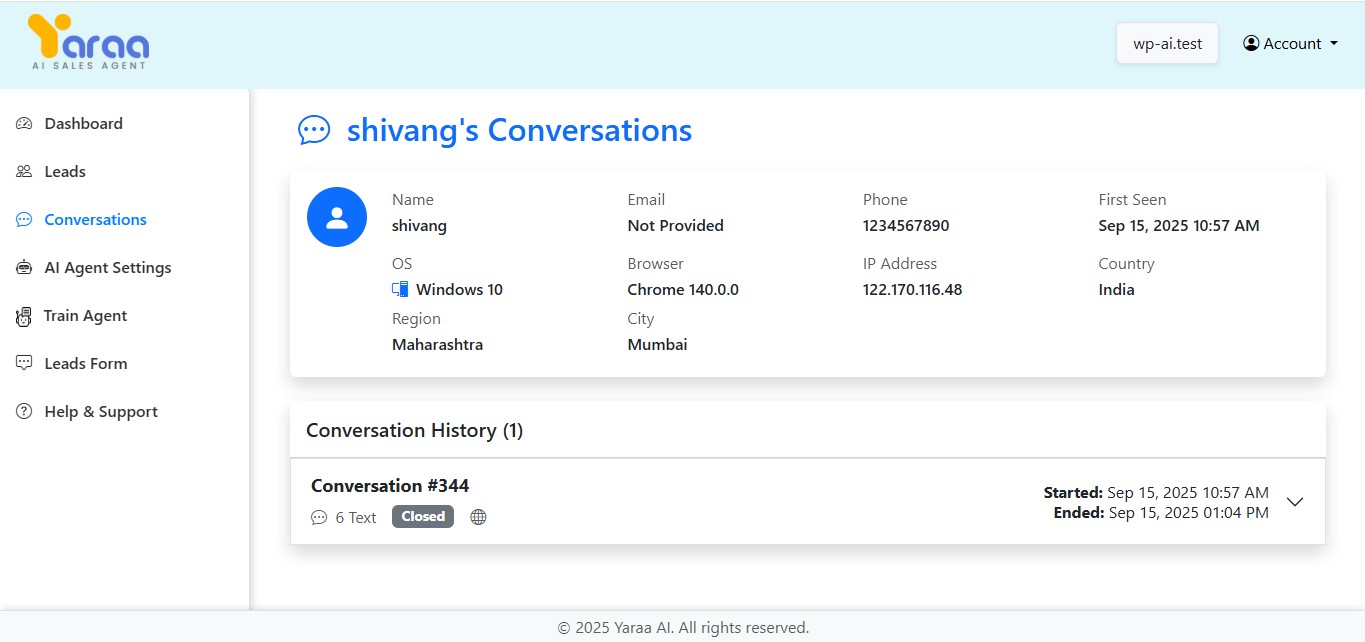Click the Leads people icon in sidebar

(x=24, y=172)
